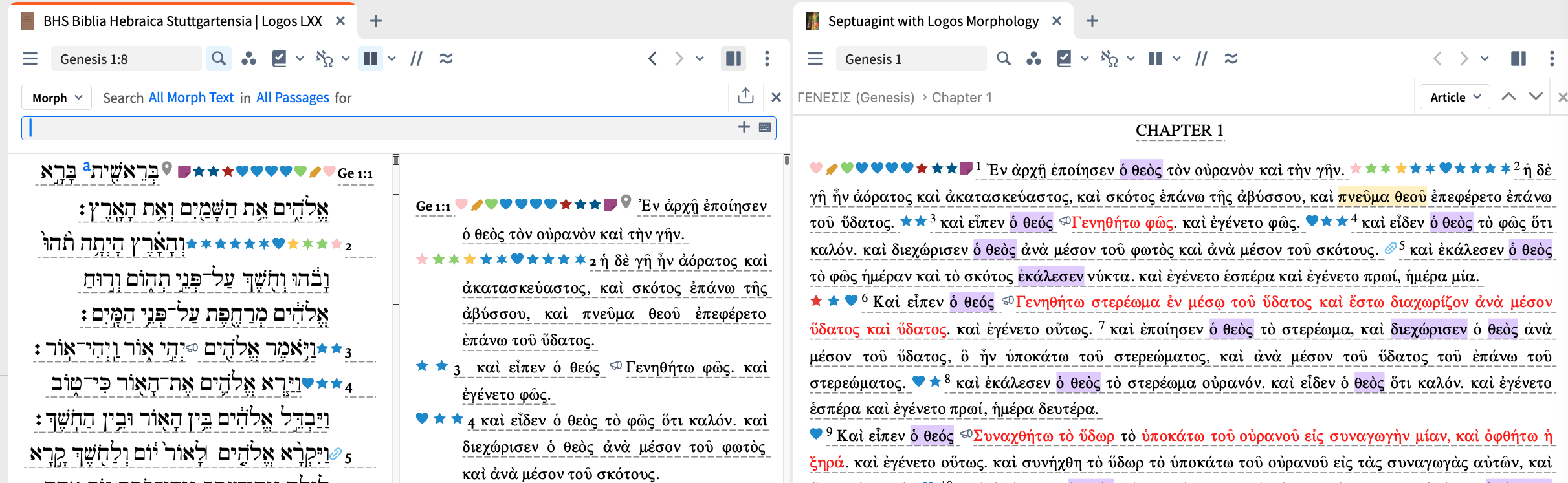The height and width of the screenshot is (483, 1568).
Task: Expand navigation history dropdown in BHS panel
Action: tap(700, 59)
